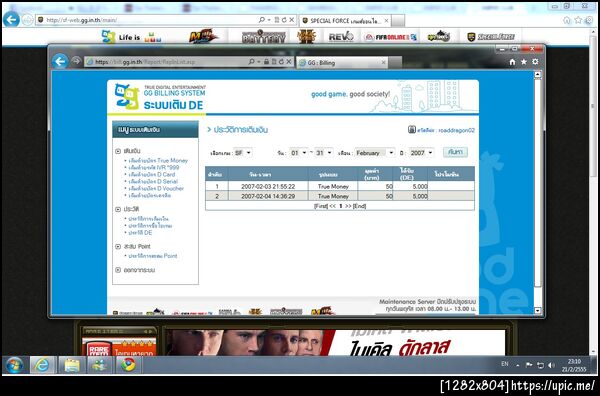Go to [End] page of results
600x396 pixels.
pyautogui.click(x=359, y=206)
